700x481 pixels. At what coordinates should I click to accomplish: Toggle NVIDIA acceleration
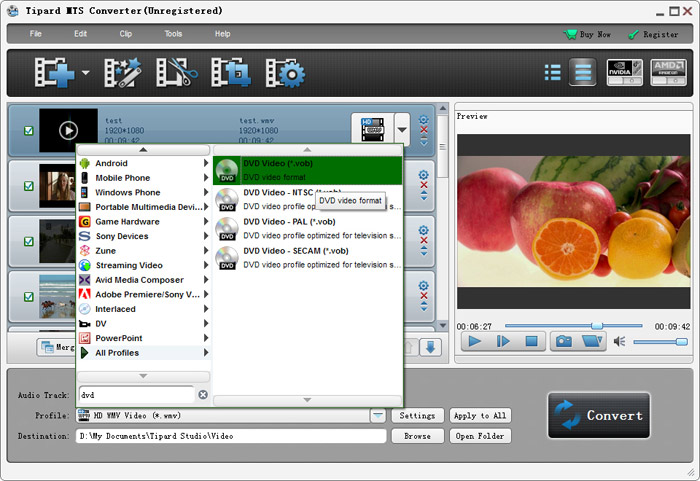click(x=625, y=72)
